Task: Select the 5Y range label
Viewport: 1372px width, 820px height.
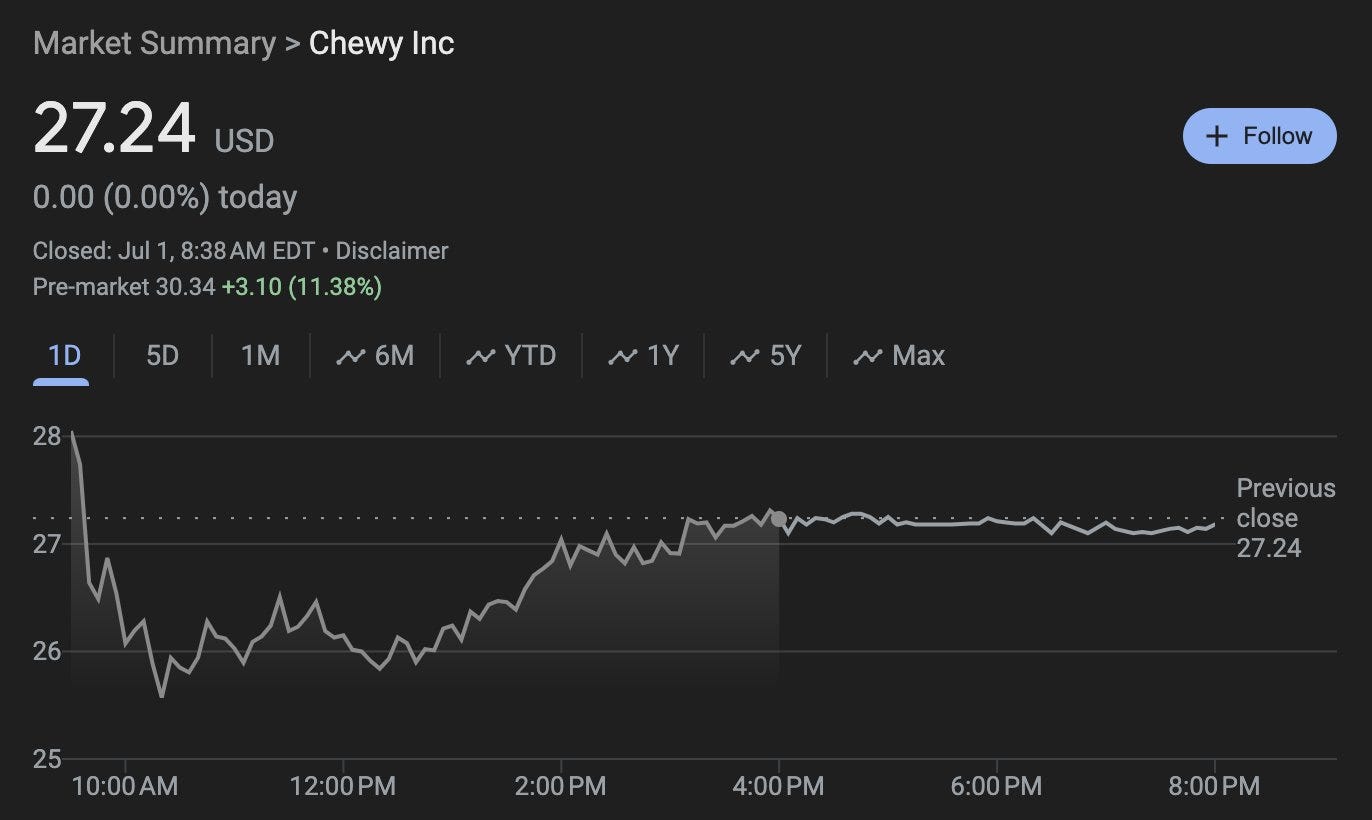Action: pos(786,356)
